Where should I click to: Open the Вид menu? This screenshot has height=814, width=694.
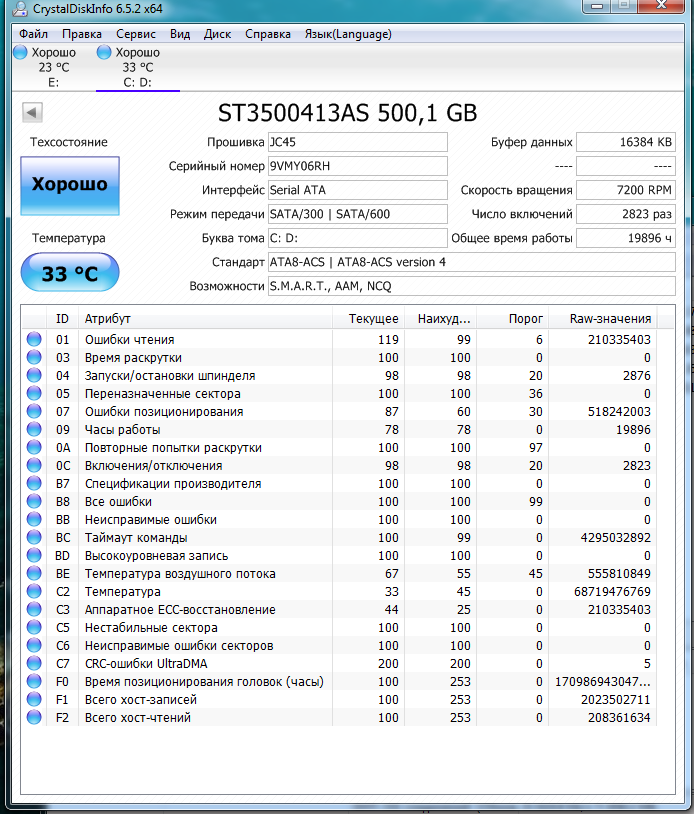(x=180, y=34)
